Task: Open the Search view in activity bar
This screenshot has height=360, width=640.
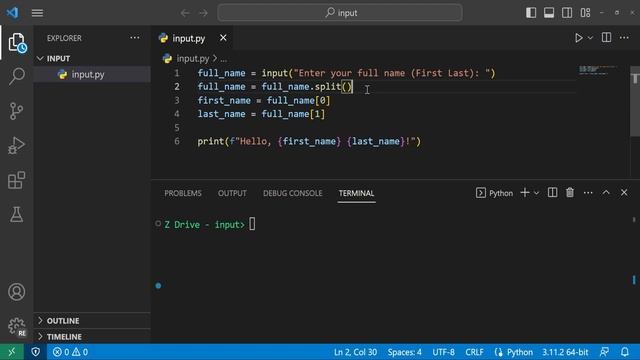Action: pos(17,76)
